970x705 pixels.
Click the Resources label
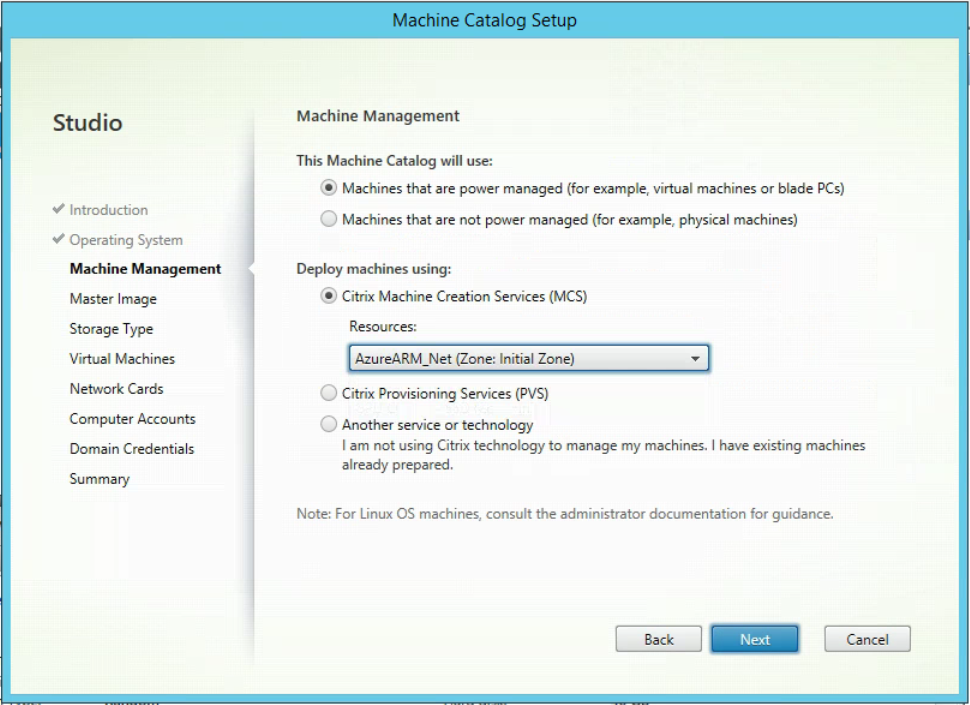(383, 326)
